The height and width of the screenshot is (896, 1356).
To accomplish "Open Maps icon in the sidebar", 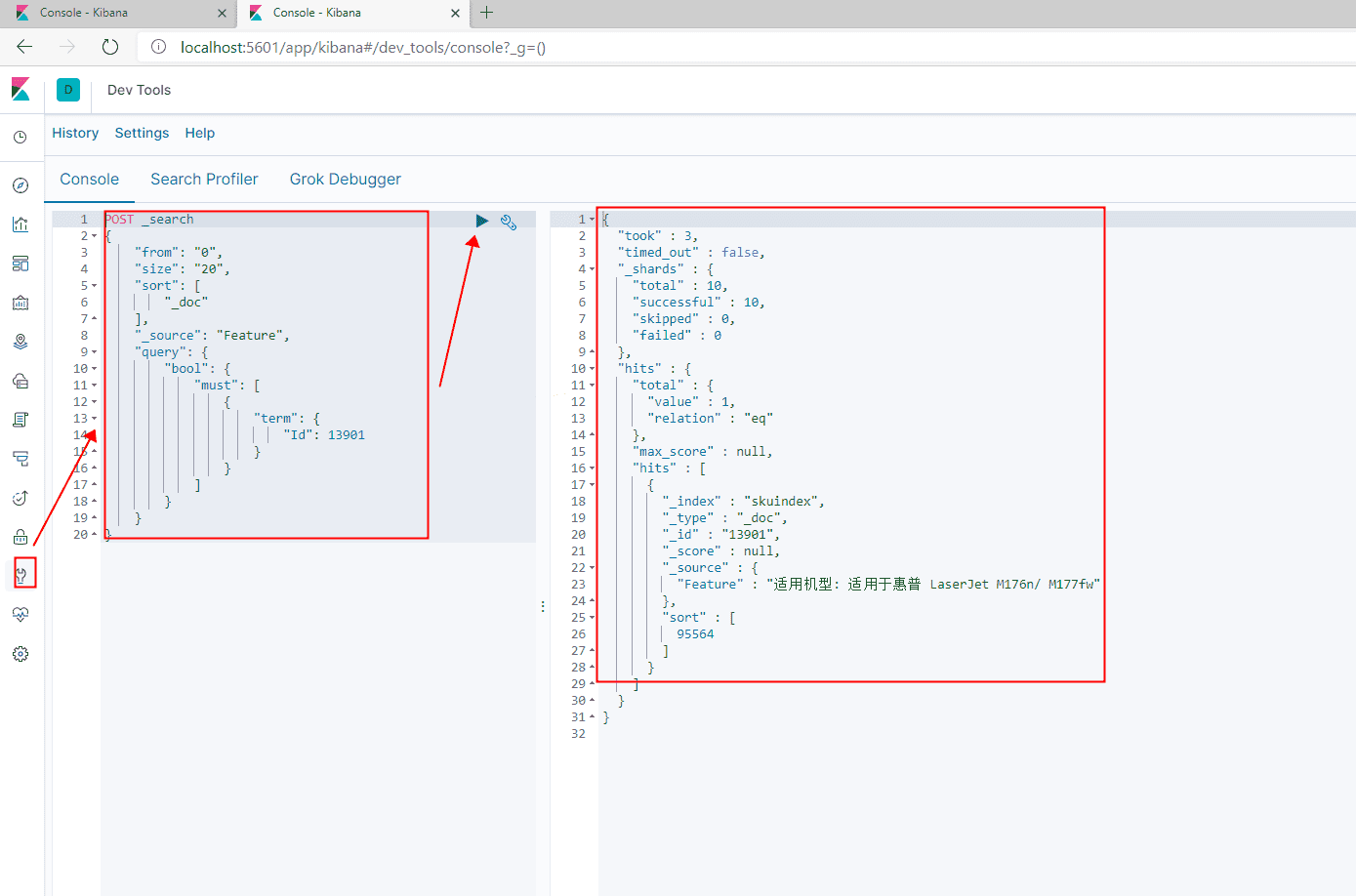I will (21, 342).
